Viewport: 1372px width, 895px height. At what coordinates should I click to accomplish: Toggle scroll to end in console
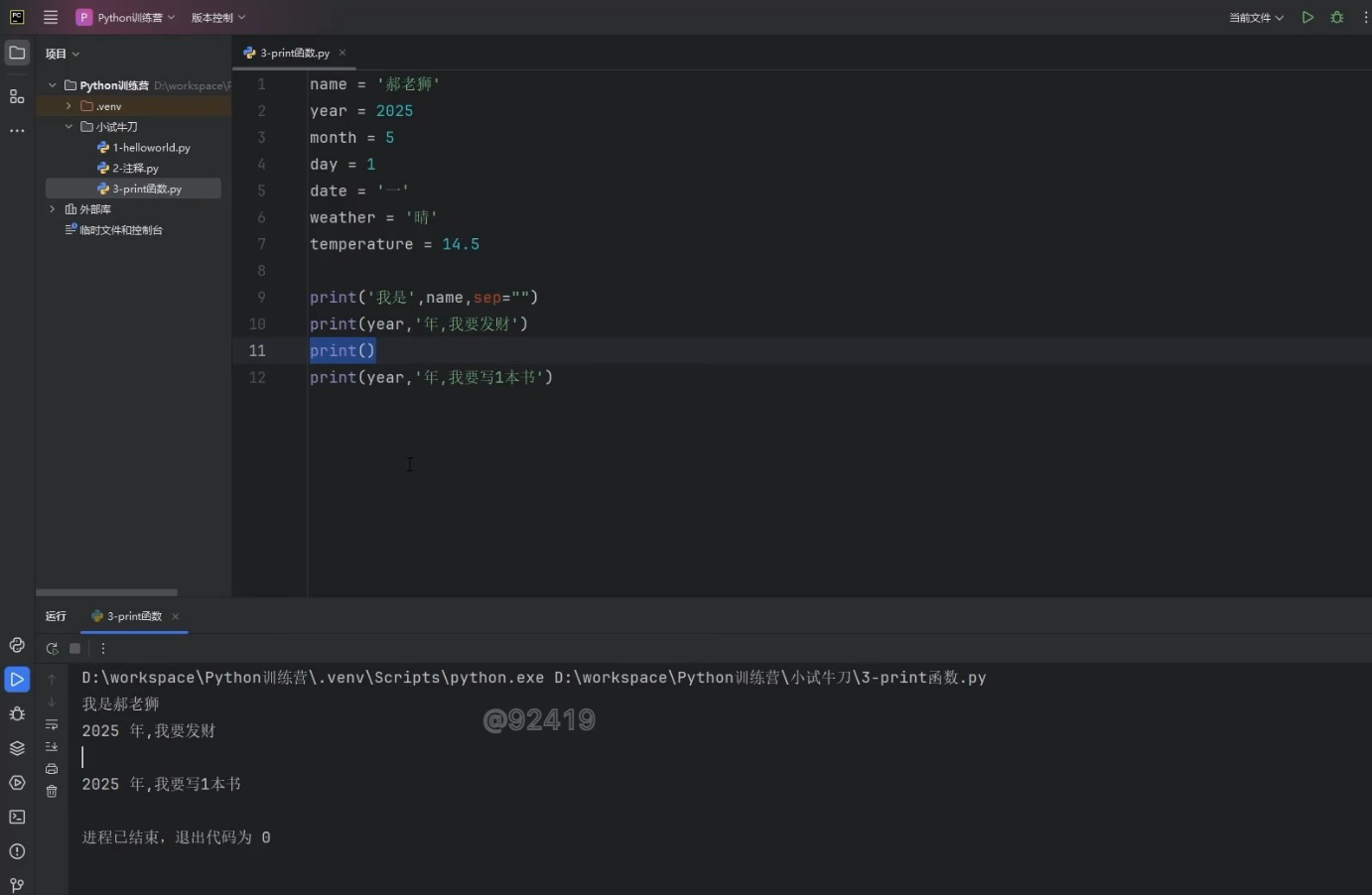[52, 746]
